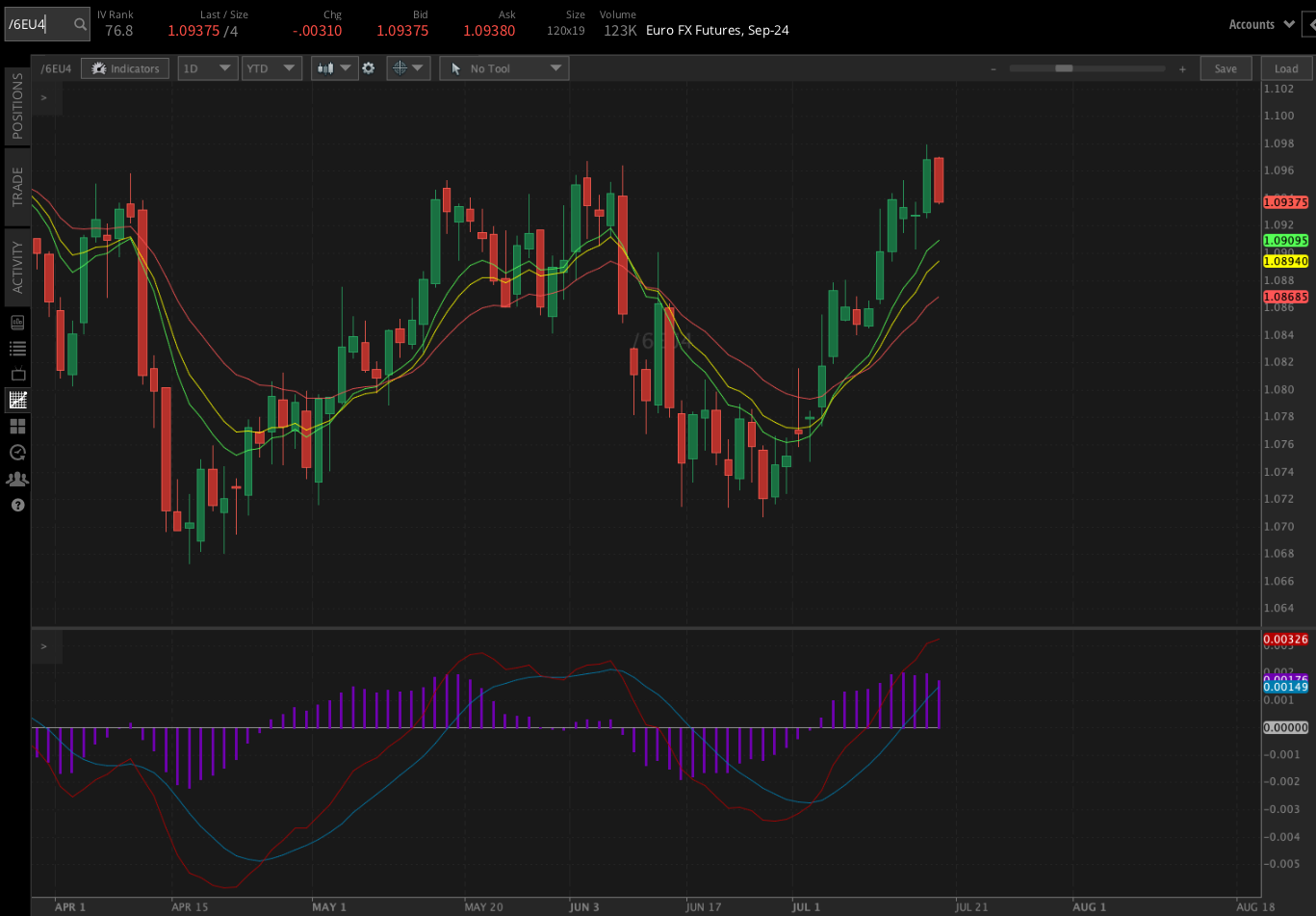The width and height of the screenshot is (1316, 916).
Task: Open the candlestick chart type menu
Action: (x=334, y=68)
